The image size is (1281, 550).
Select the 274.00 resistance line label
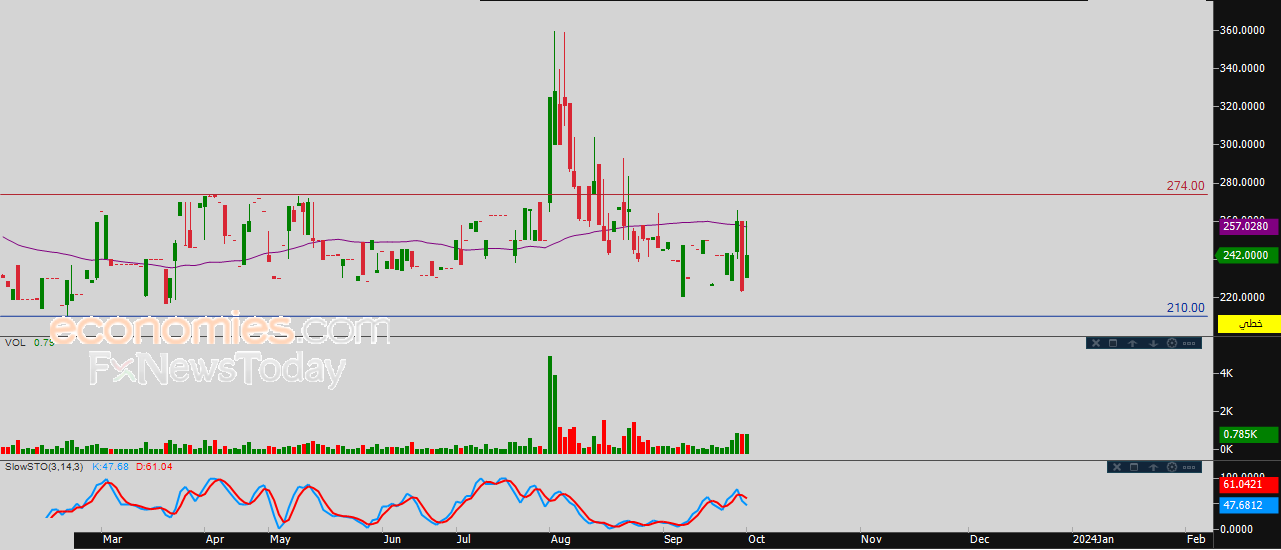coord(1185,186)
